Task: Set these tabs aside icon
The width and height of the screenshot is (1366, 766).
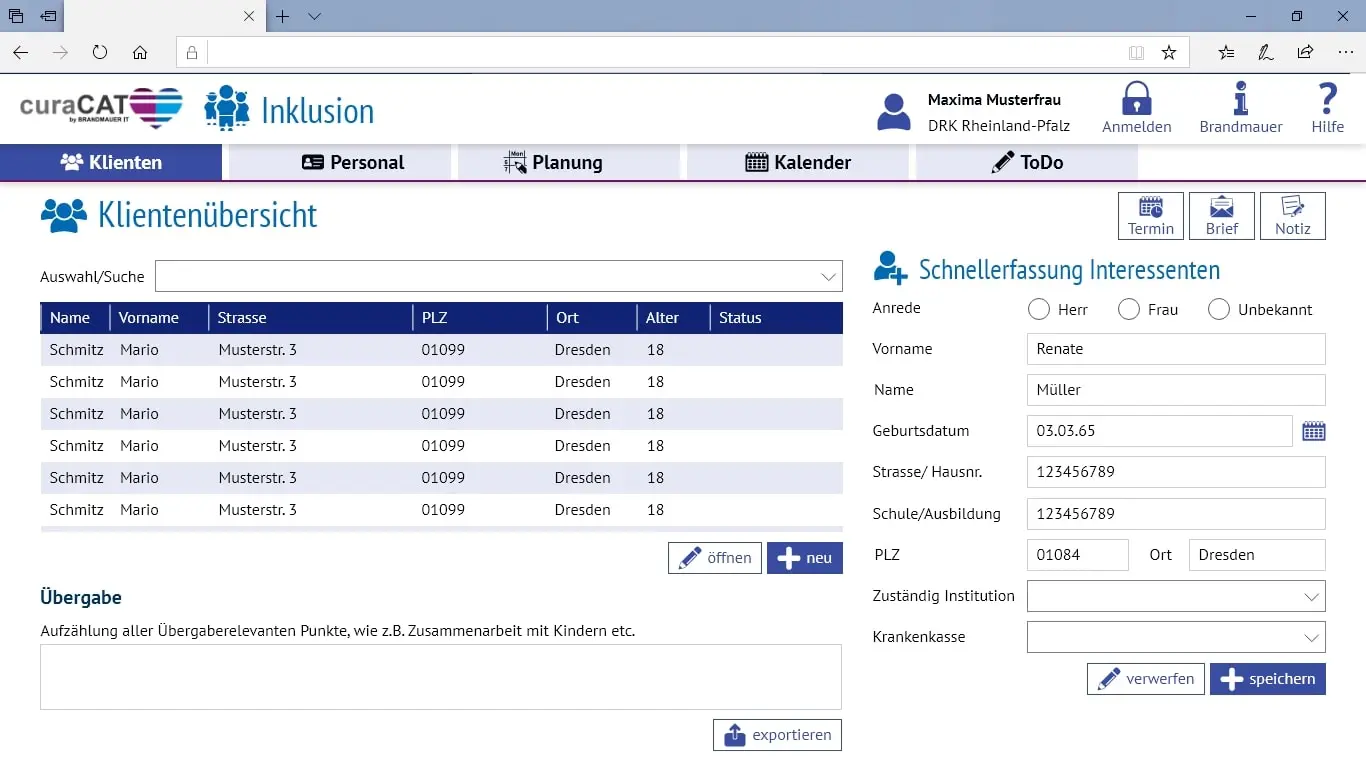Action: 48,16
